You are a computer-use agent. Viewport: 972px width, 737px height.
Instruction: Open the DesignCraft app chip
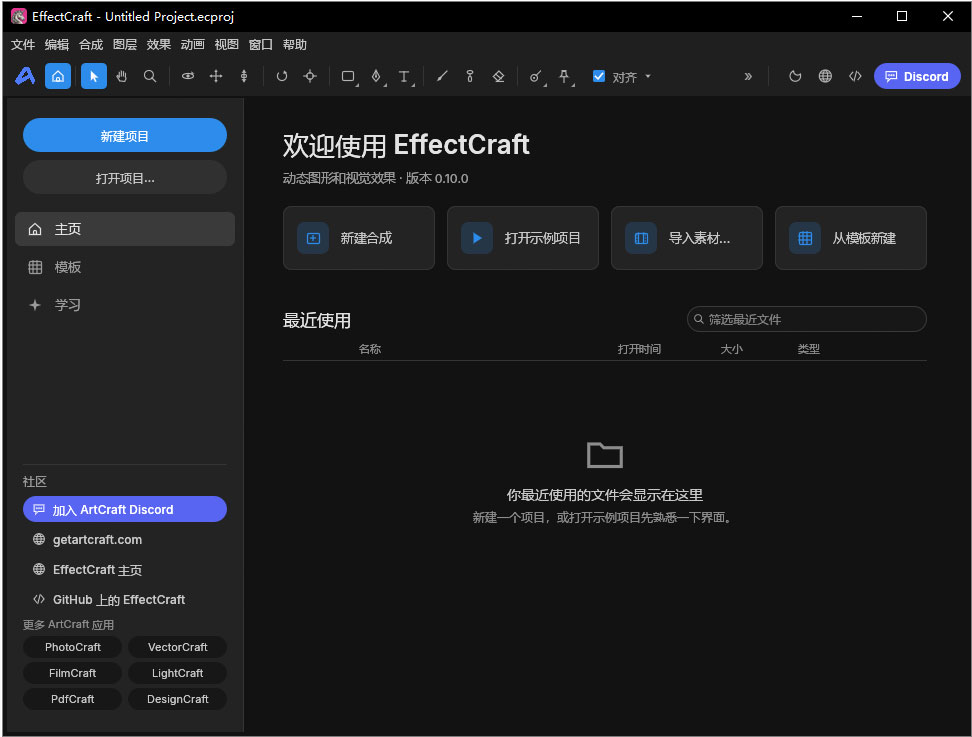[x=177, y=699]
